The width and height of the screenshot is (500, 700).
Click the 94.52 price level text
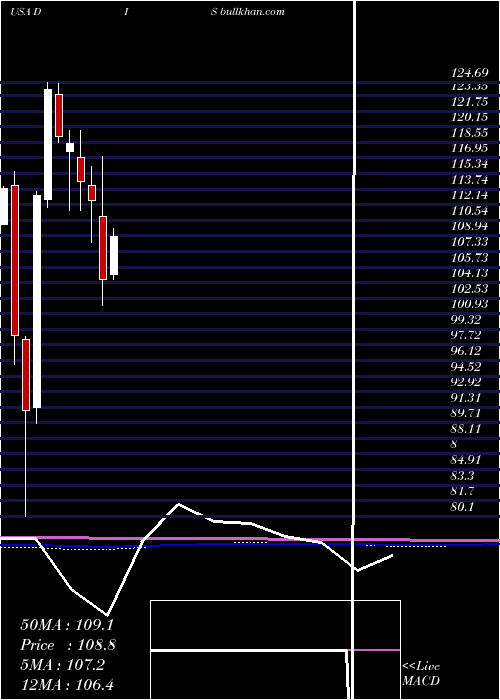point(466,367)
